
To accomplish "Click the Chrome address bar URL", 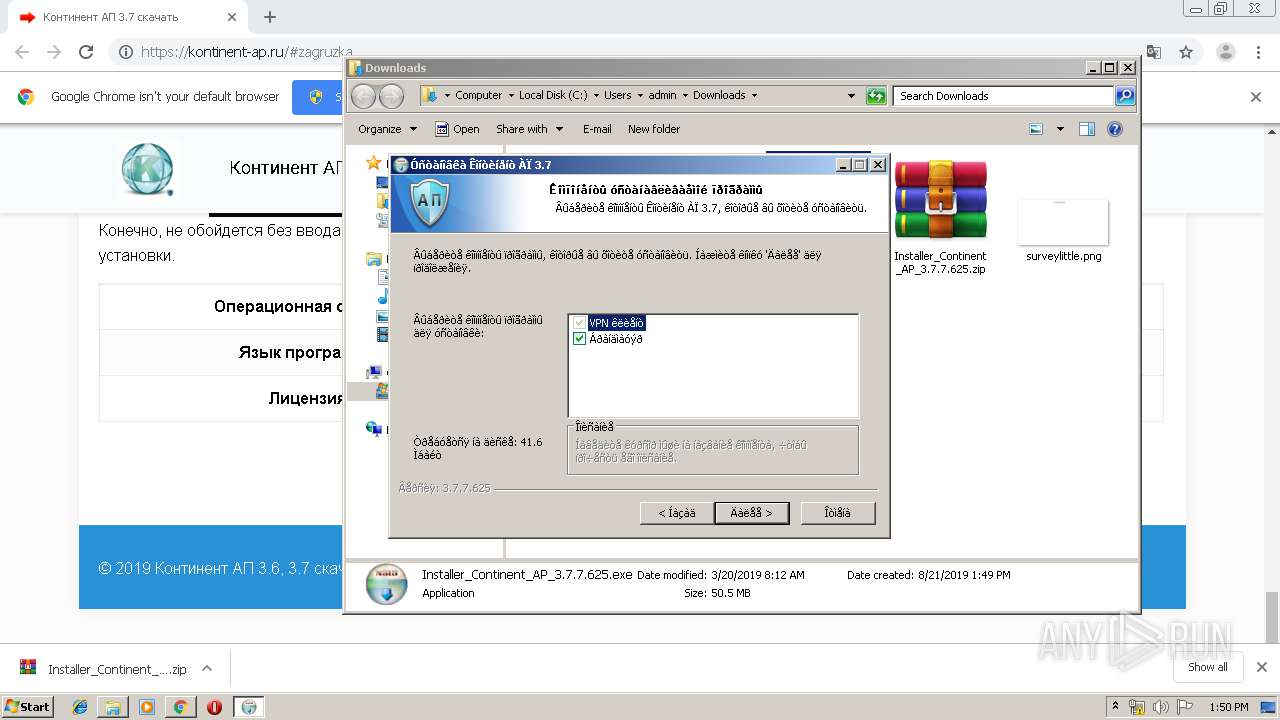I will (246, 52).
